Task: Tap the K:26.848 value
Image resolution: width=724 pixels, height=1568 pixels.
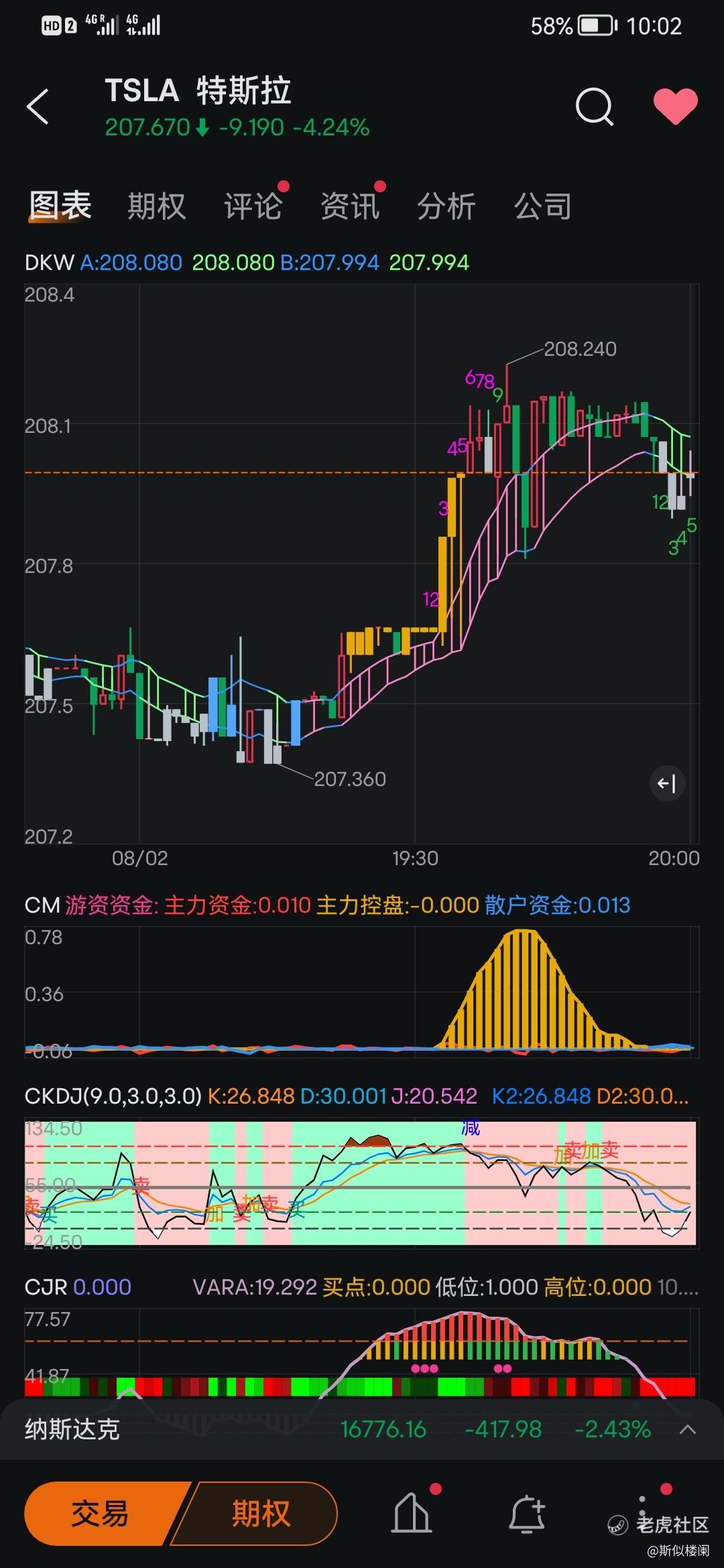Action: click(251, 1096)
